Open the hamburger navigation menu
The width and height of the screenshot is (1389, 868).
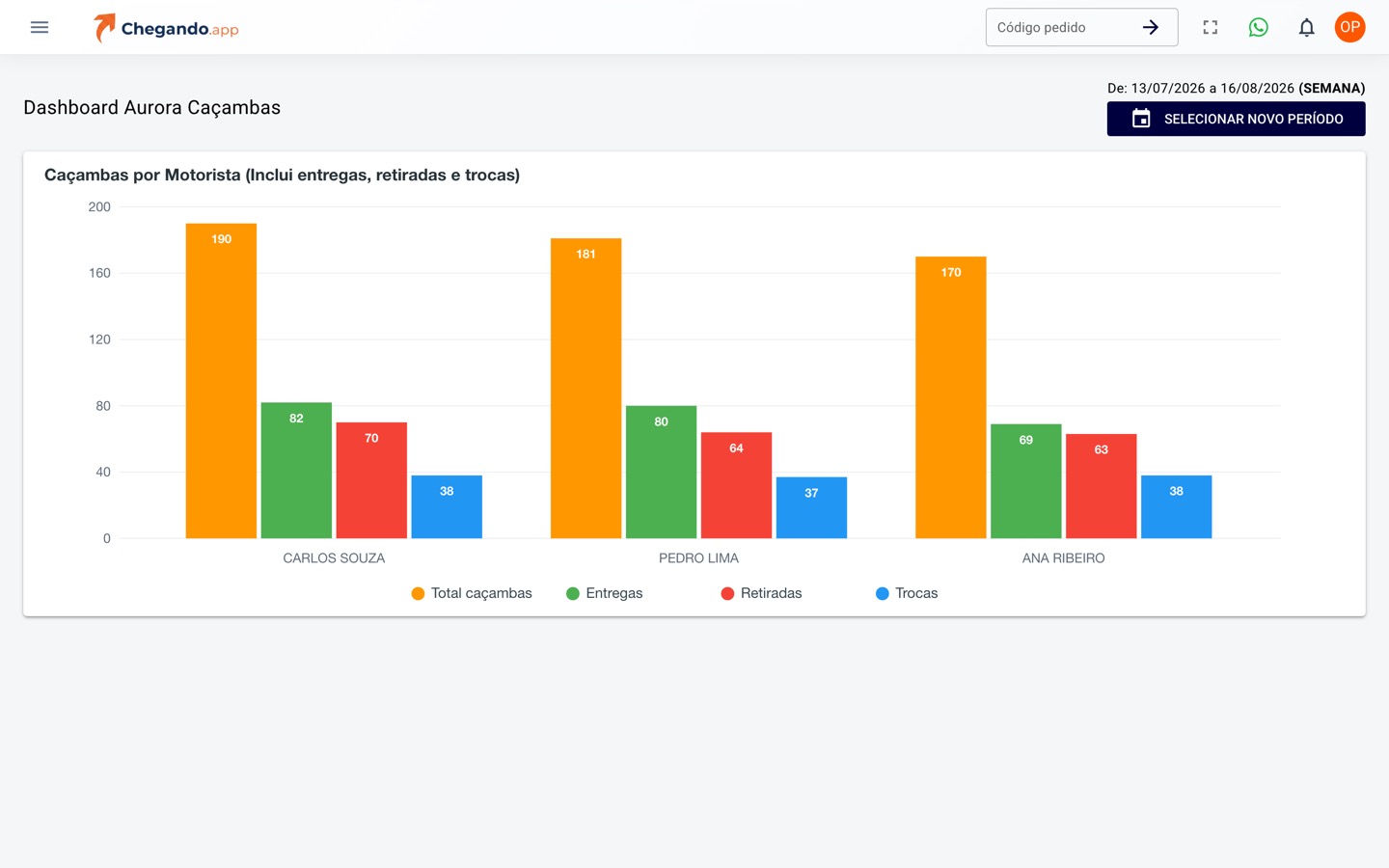[x=40, y=27]
